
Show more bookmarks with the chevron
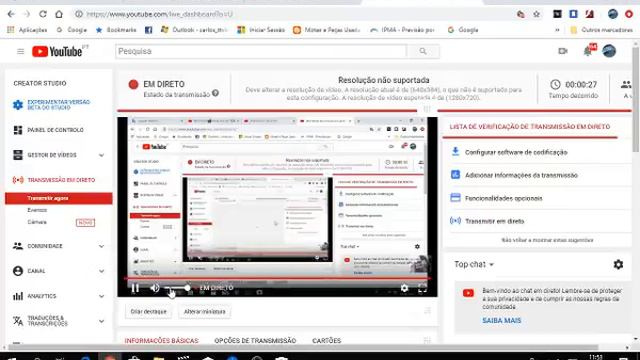[557, 30]
